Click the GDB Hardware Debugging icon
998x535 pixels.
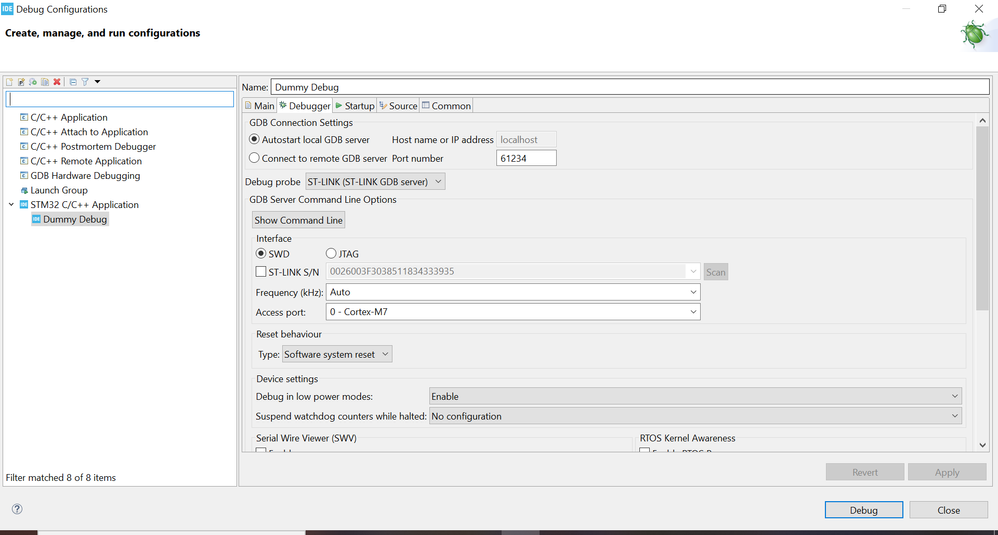(24, 176)
